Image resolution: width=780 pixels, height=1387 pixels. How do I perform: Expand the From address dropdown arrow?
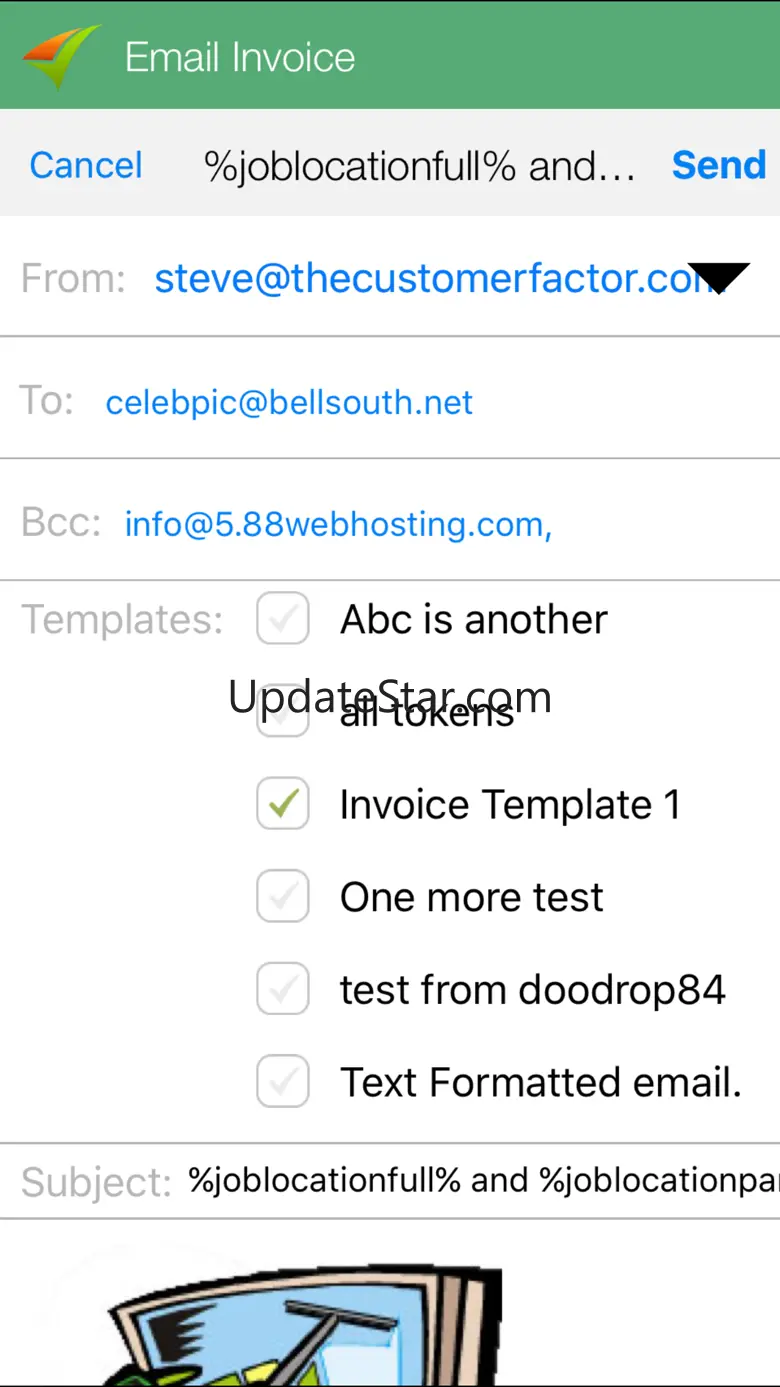(x=718, y=278)
